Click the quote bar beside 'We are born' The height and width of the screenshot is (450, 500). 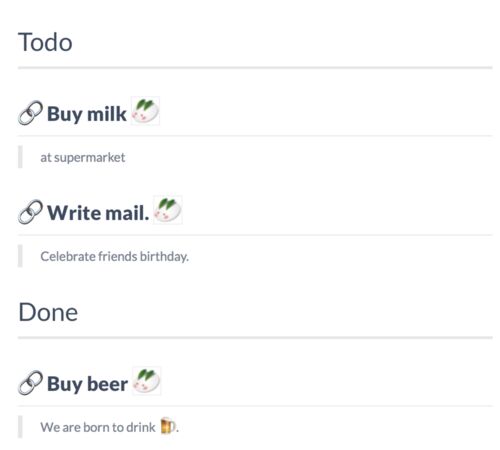pos(20,427)
